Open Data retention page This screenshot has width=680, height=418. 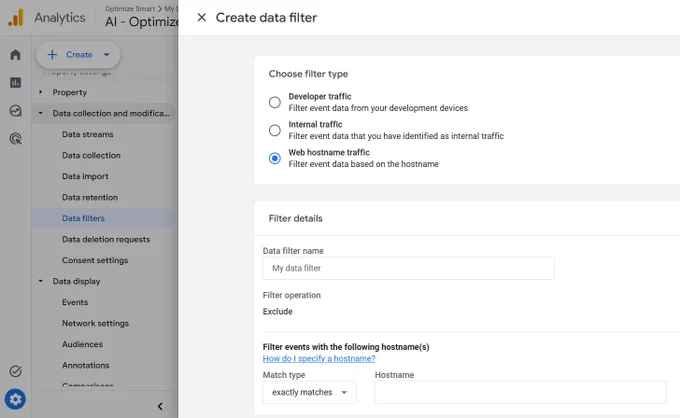click(x=90, y=197)
